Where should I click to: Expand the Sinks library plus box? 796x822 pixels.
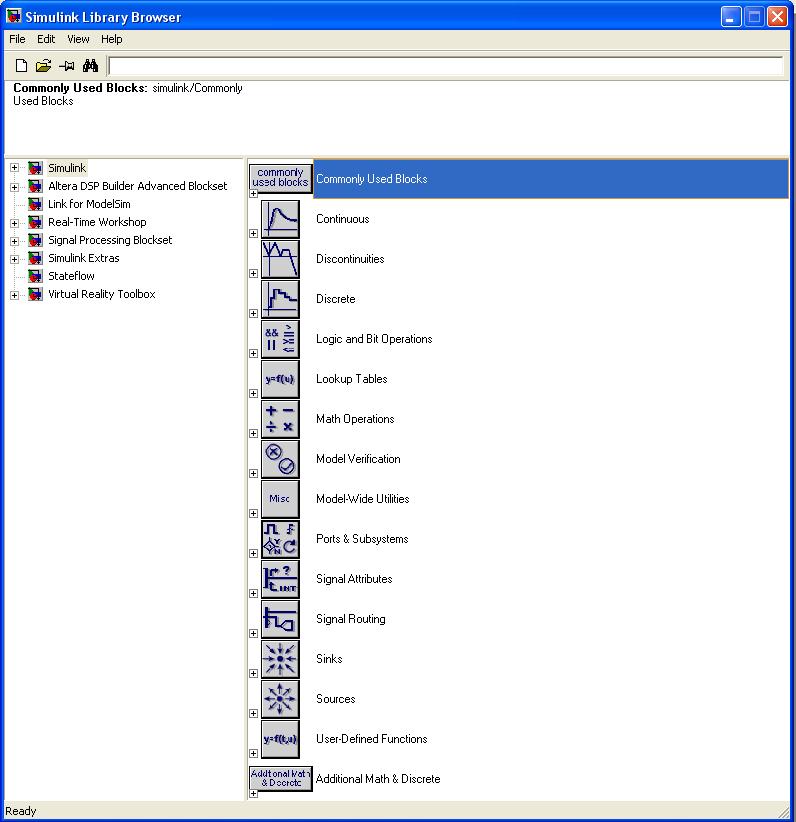tap(253, 674)
